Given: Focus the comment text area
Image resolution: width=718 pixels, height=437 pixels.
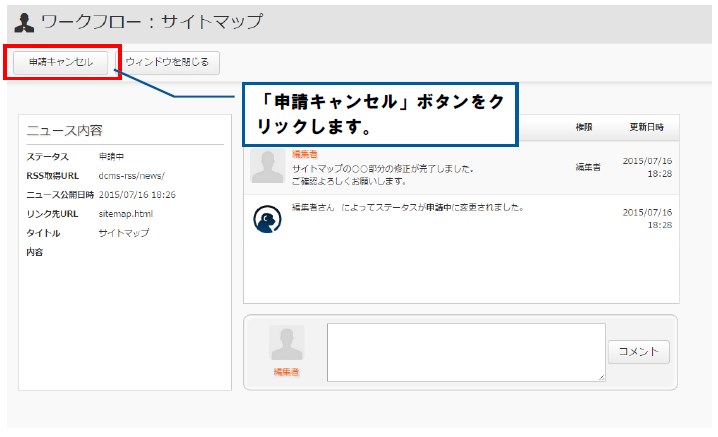Looking at the screenshot, I should coord(466,352).
